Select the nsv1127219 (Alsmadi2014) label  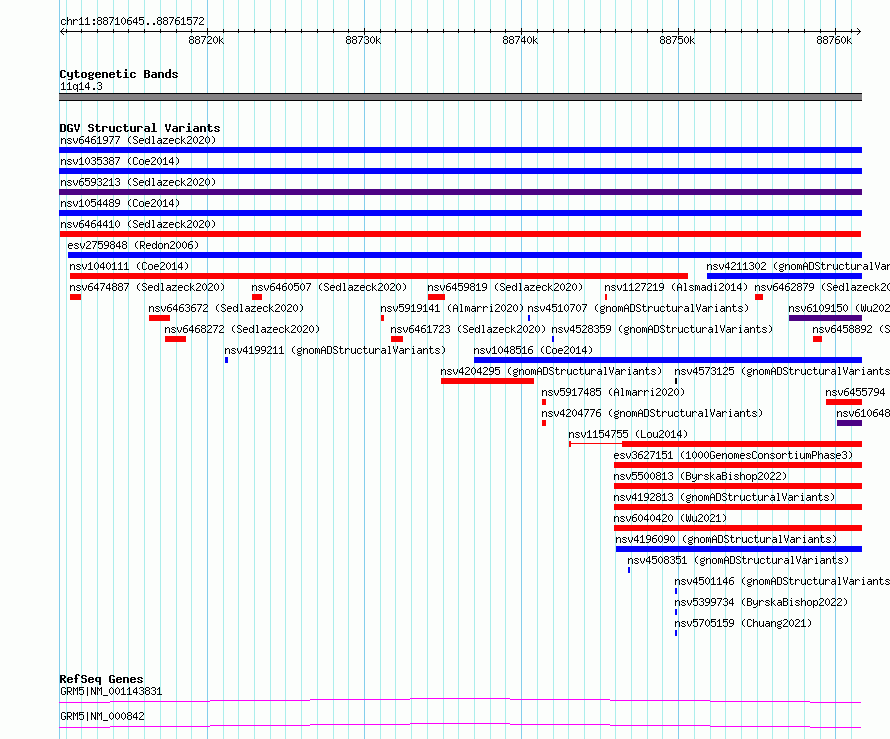676,287
